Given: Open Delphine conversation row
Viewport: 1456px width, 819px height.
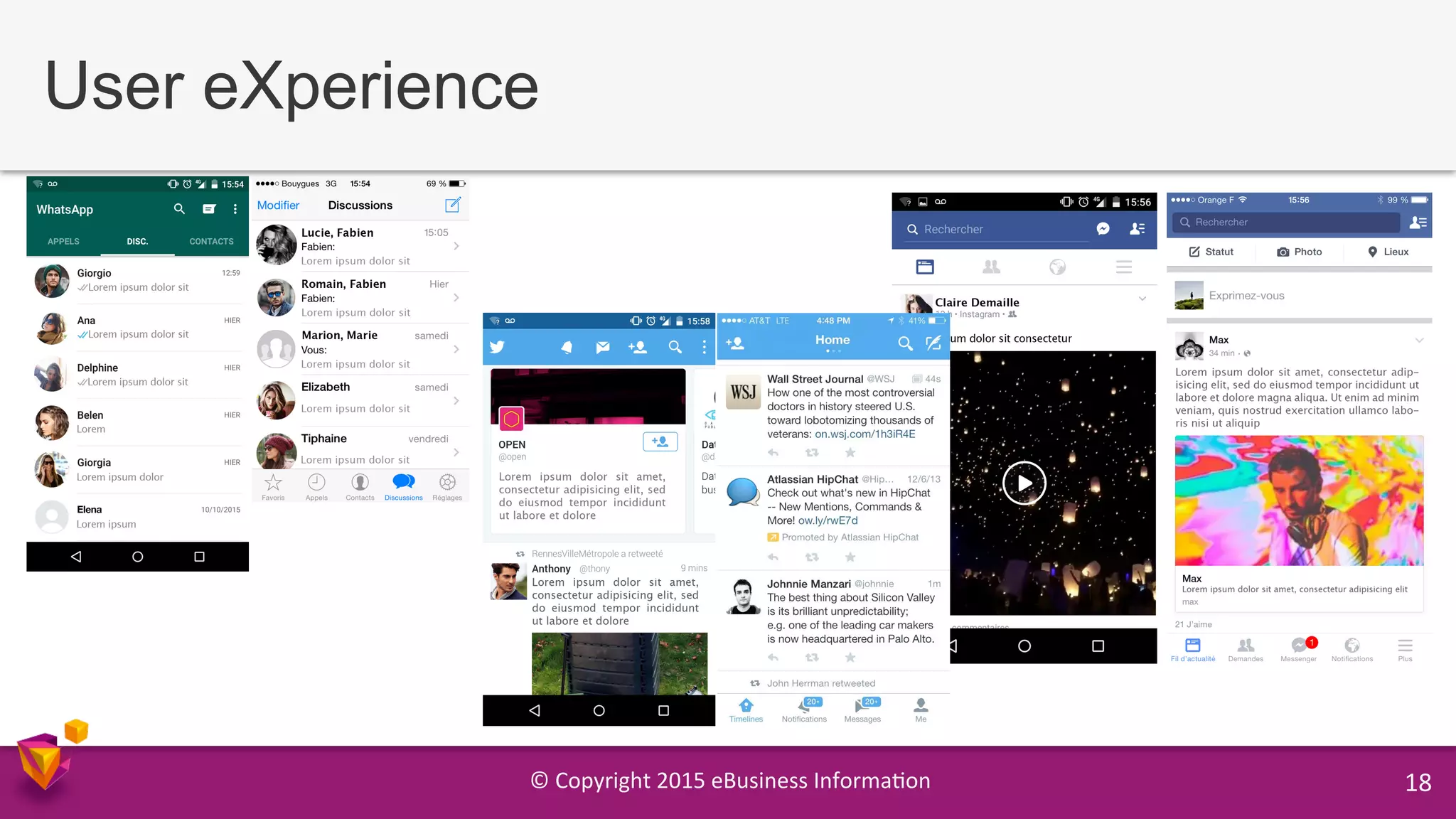Looking at the screenshot, I should tap(138, 375).
